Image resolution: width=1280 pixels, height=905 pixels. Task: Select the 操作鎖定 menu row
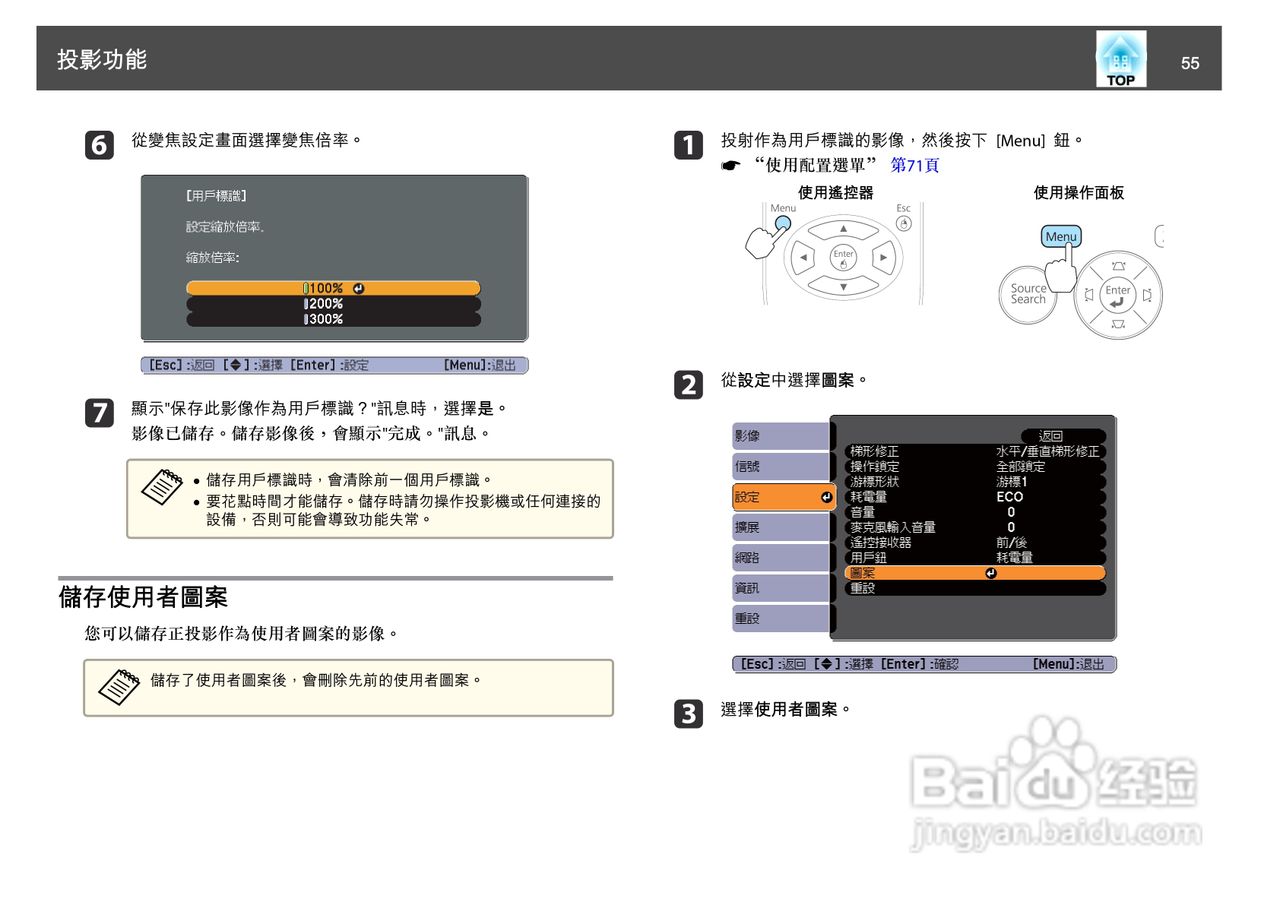pyautogui.click(x=975, y=466)
